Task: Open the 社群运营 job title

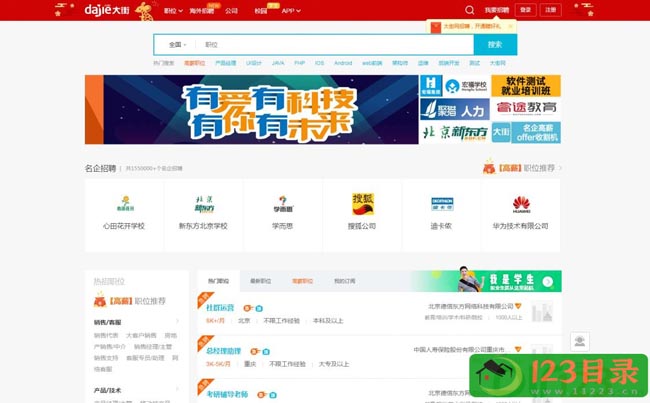Action: (220, 308)
